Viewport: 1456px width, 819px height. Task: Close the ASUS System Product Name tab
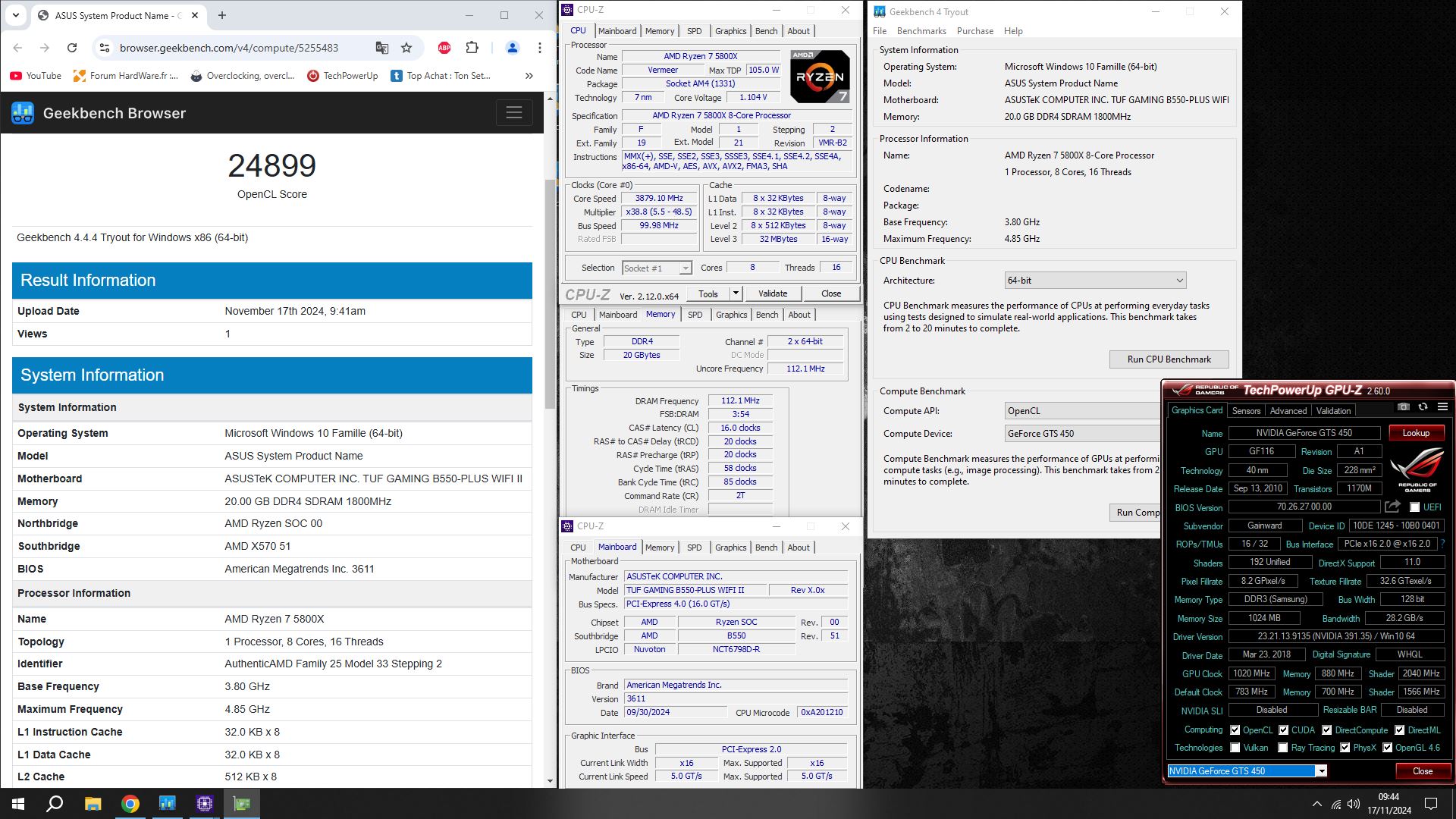coord(195,15)
